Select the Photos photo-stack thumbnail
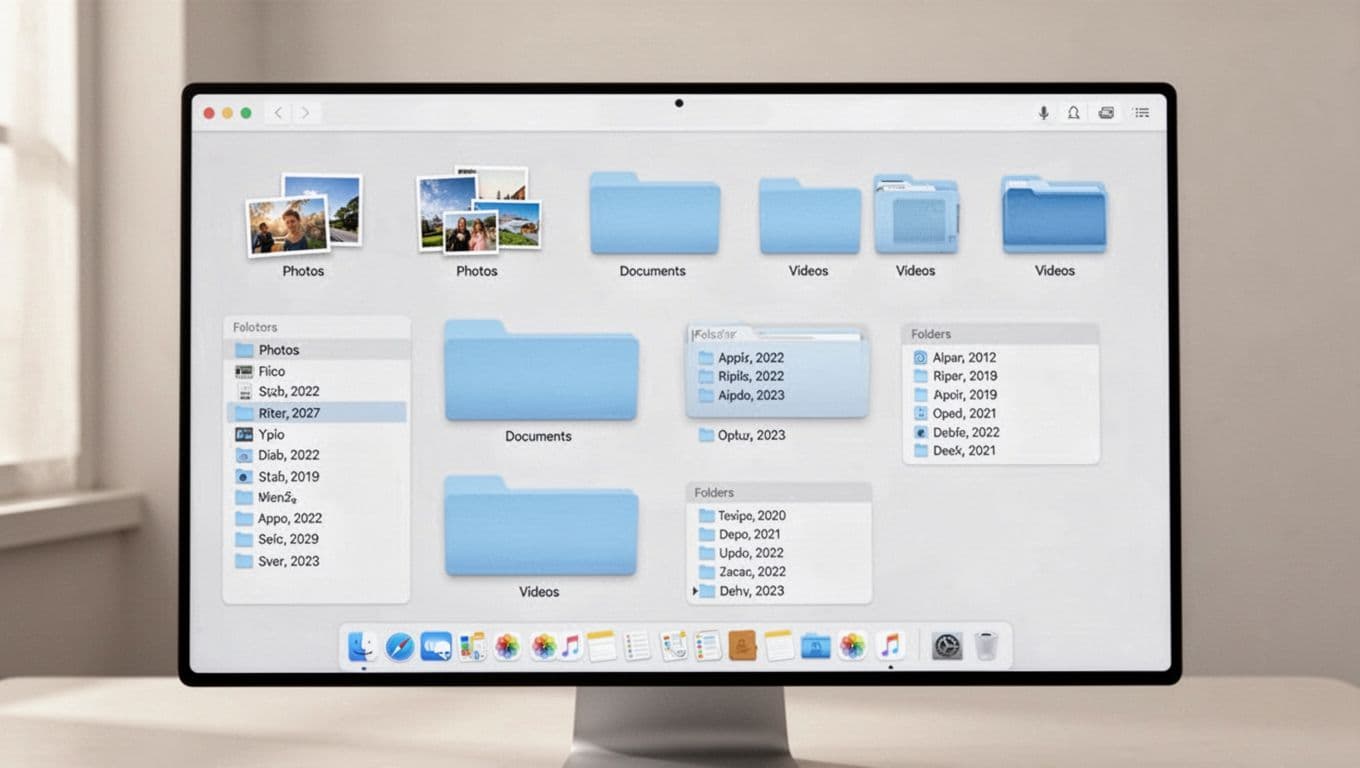The height and width of the screenshot is (768, 1360). (x=302, y=213)
